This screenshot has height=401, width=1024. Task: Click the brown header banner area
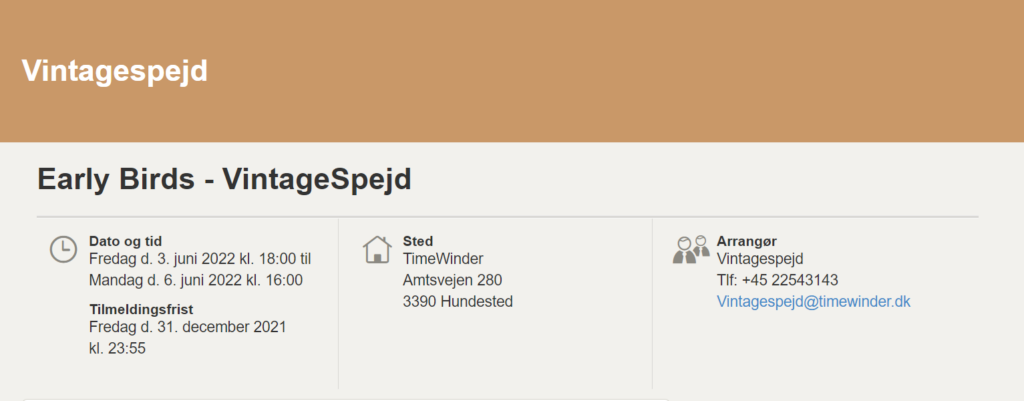click(512, 71)
